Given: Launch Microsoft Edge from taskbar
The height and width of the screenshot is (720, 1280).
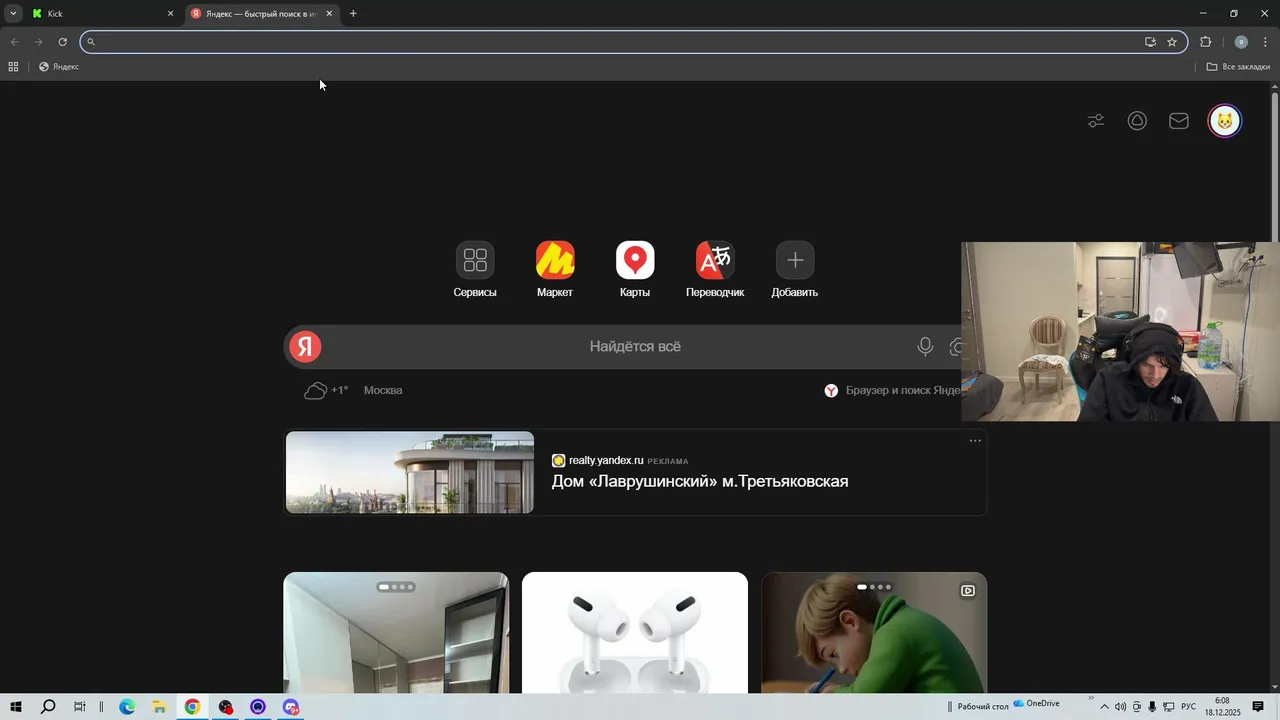Looking at the screenshot, I should tap(127, 707).
